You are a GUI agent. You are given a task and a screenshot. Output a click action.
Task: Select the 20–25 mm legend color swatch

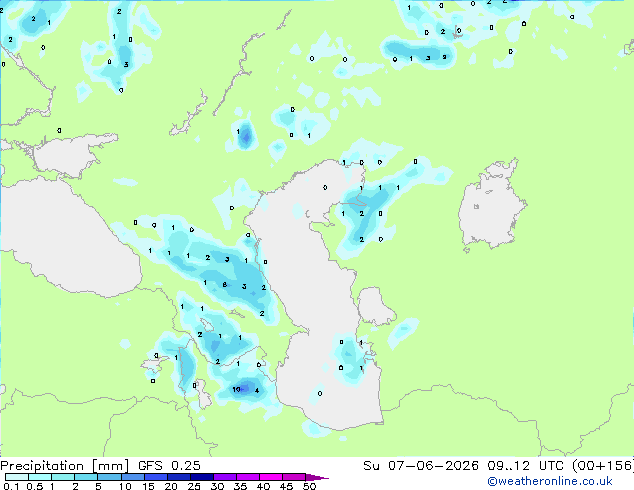click(179, 477)
